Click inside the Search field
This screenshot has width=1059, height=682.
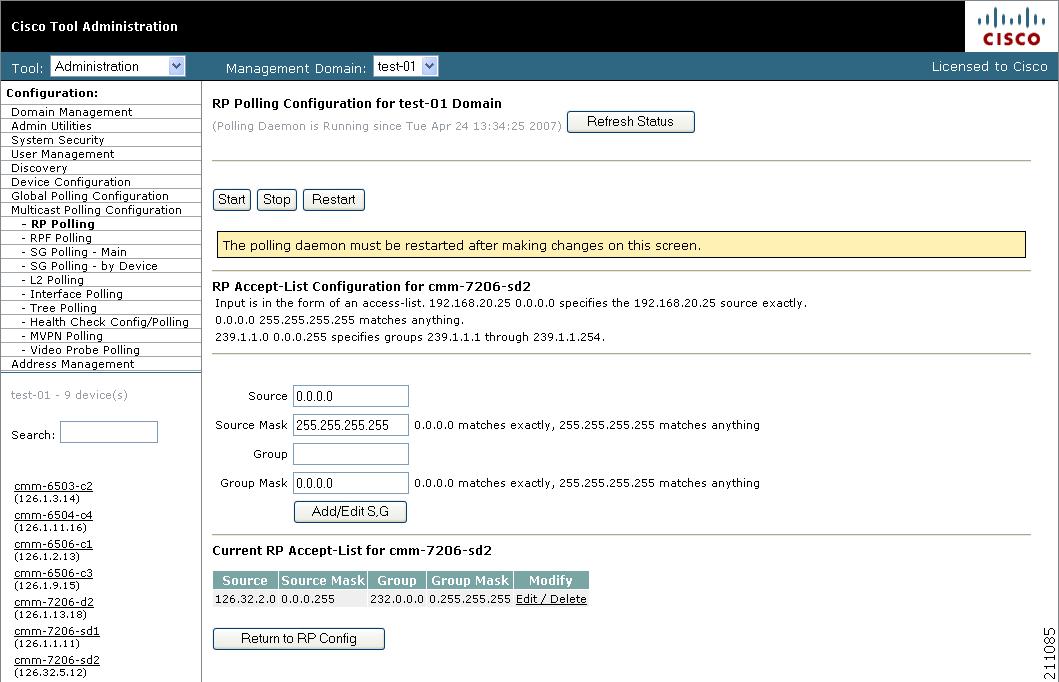[108, 431]
